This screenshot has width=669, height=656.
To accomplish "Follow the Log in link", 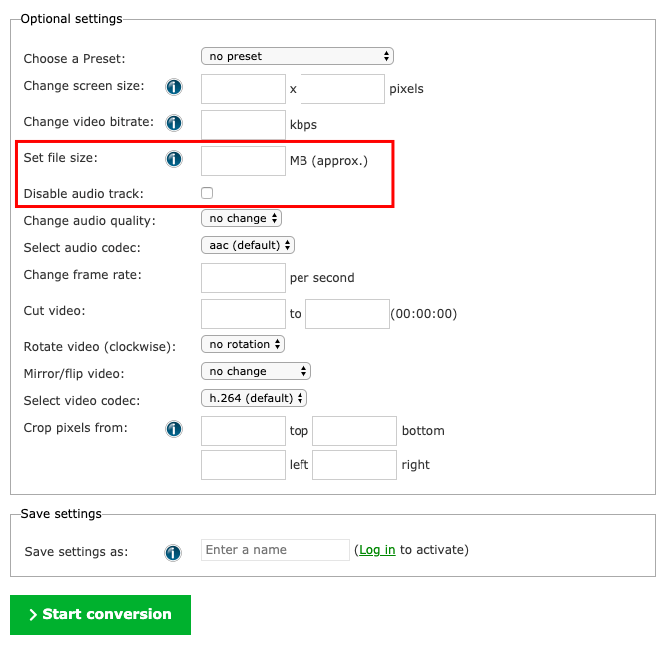I will [x=377, y=550].
